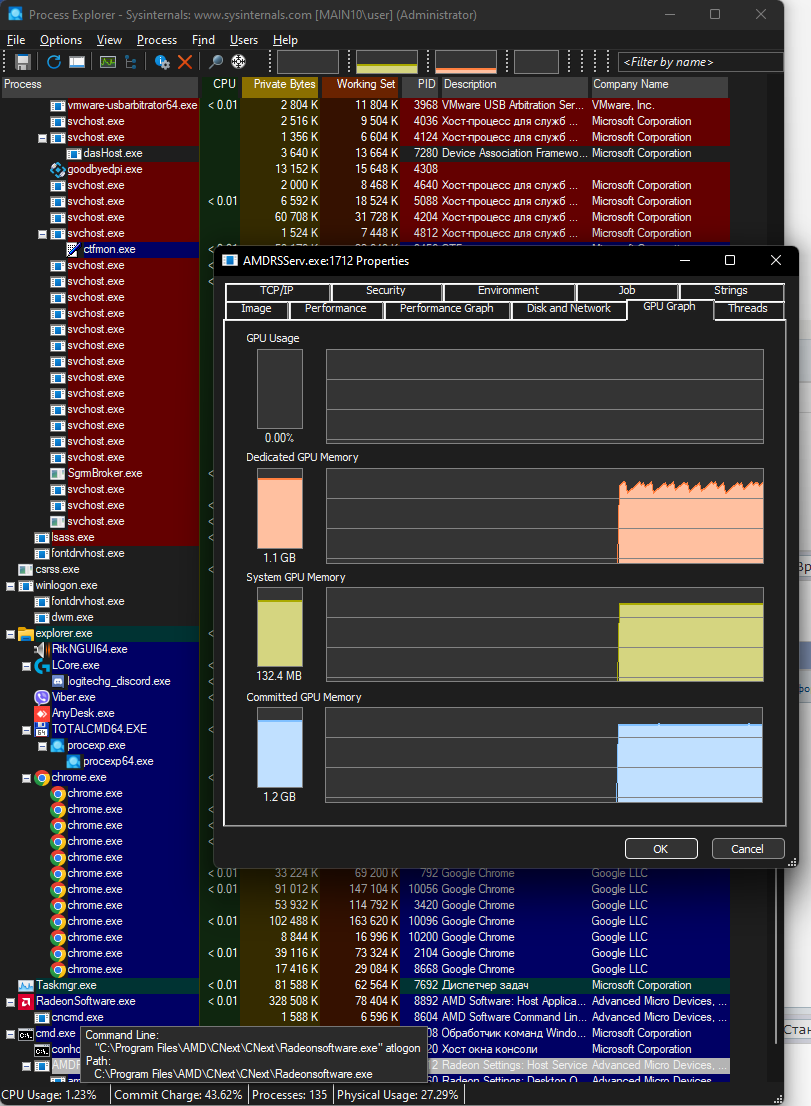Image resolution: width=811 pixels, height=1106 pixels.
Task: Click the RtkNGUI64.exe speaker icon
Action: (42, 649)
